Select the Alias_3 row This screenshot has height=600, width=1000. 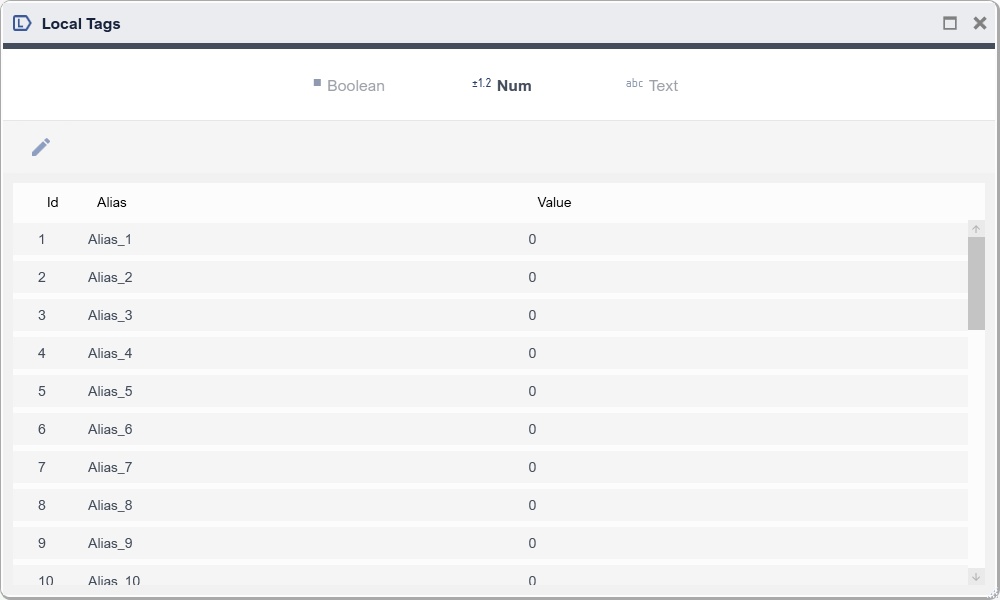110,315
